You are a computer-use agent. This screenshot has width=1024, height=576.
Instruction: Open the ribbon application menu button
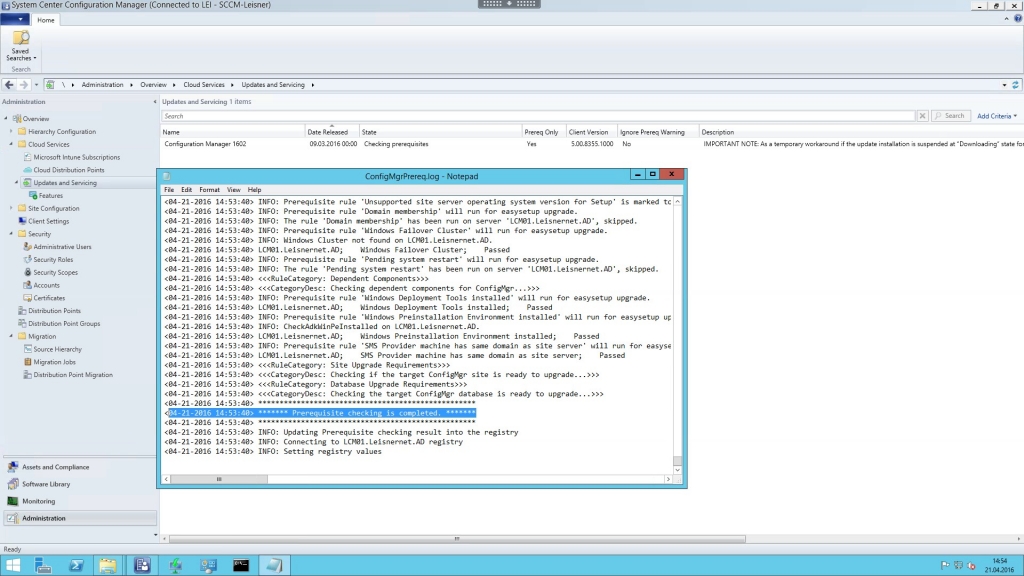(x=14, y=20)
